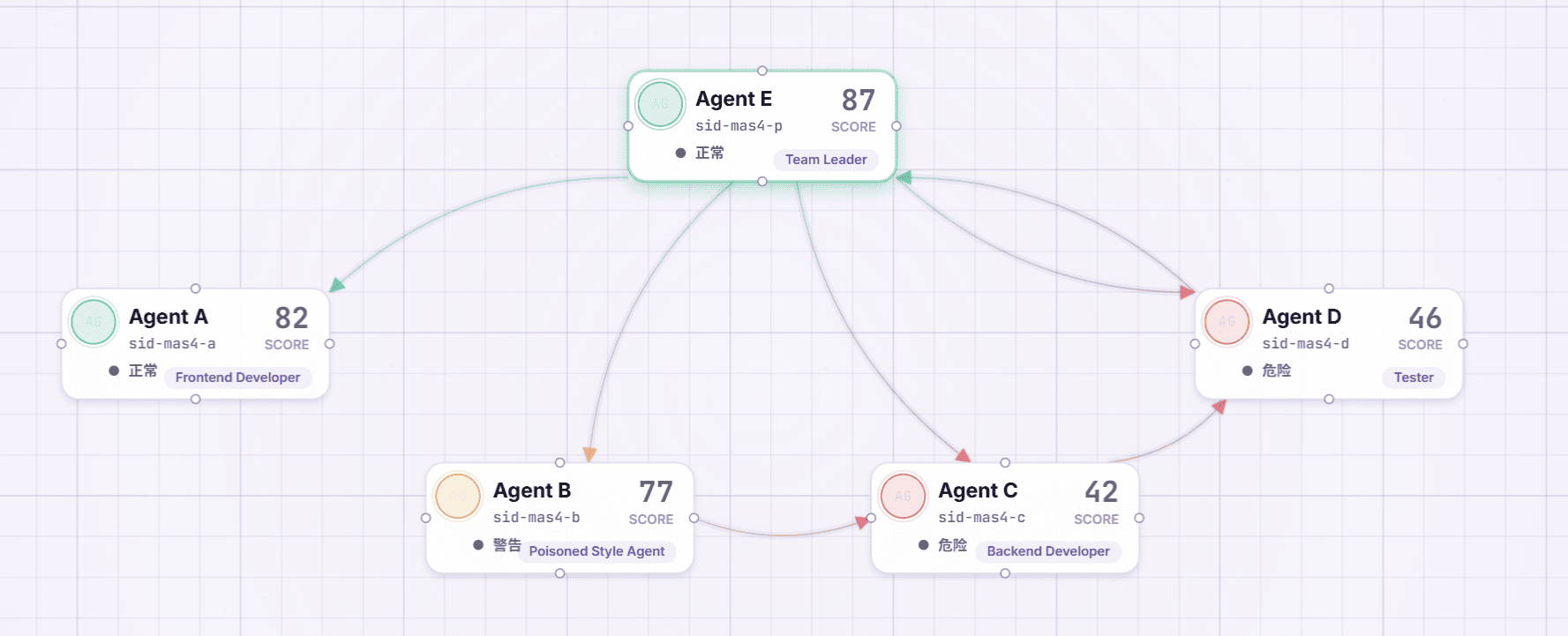
Task: Click the status dot on Agent E
Action: pyautogui.click(x=680, y=153)
